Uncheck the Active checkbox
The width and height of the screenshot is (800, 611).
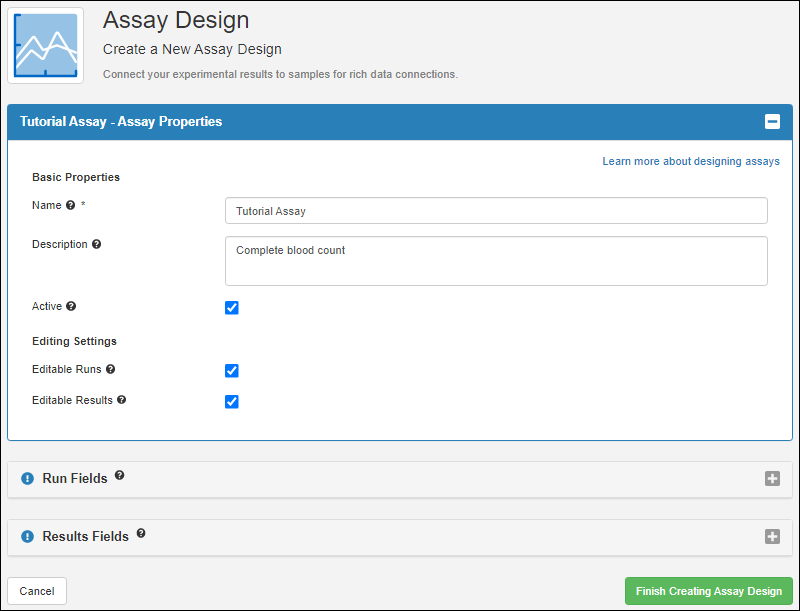click(232, 308)
